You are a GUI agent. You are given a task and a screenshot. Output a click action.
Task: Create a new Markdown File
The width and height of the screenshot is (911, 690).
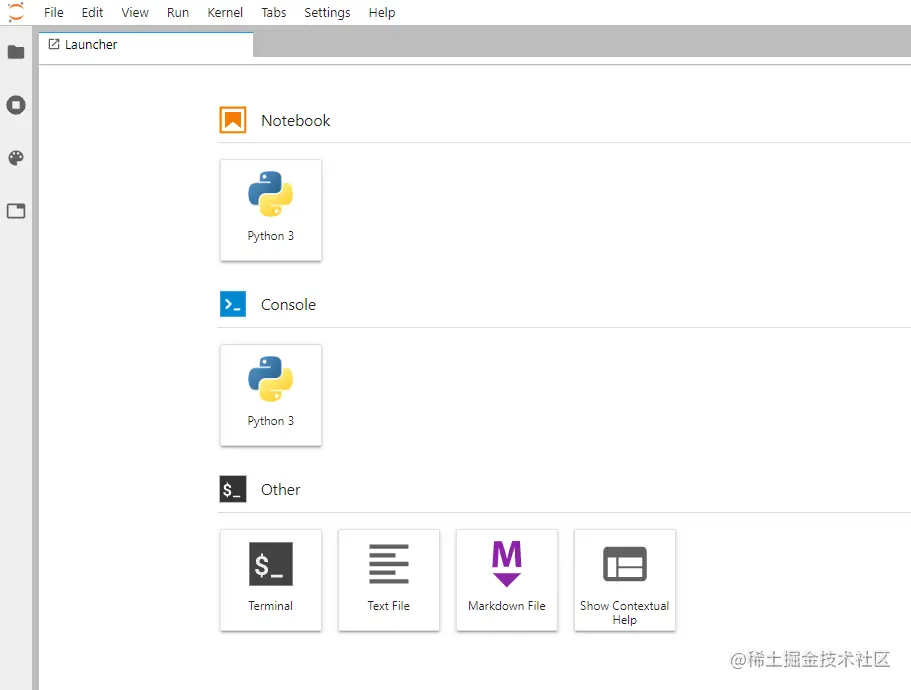(507, 580)
